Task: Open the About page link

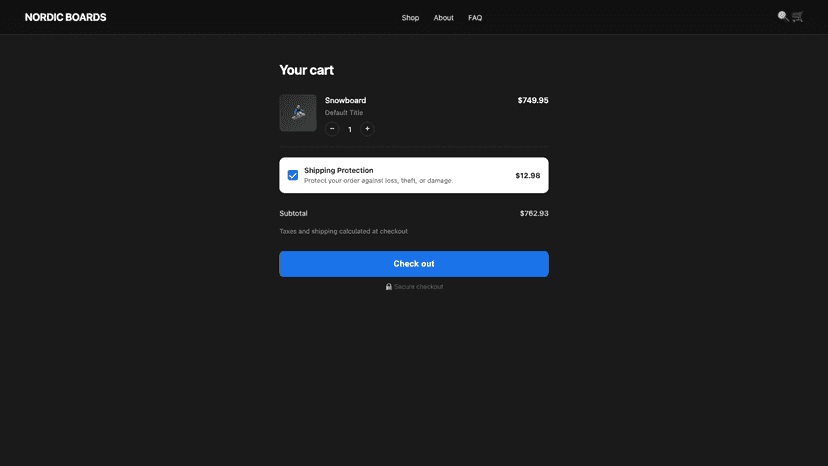Action: (x=444, y=17)
